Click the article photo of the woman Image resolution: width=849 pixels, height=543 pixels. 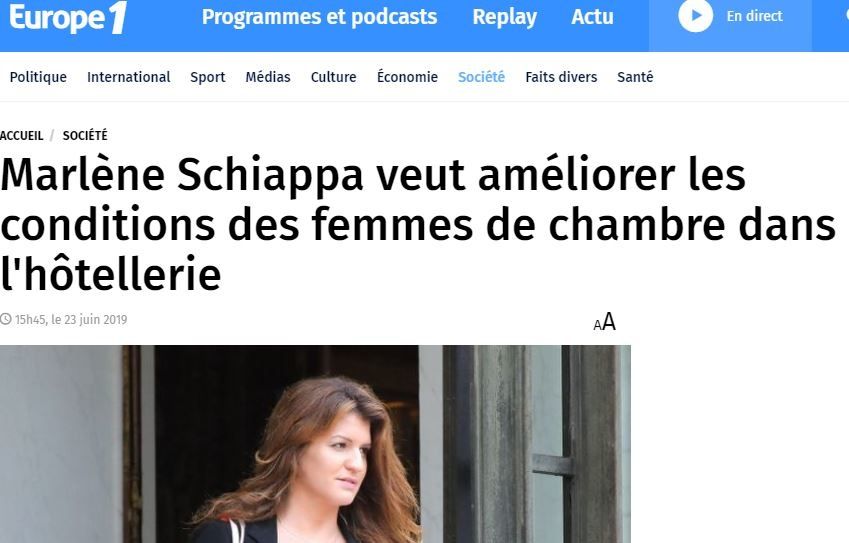tap(315, 444)
